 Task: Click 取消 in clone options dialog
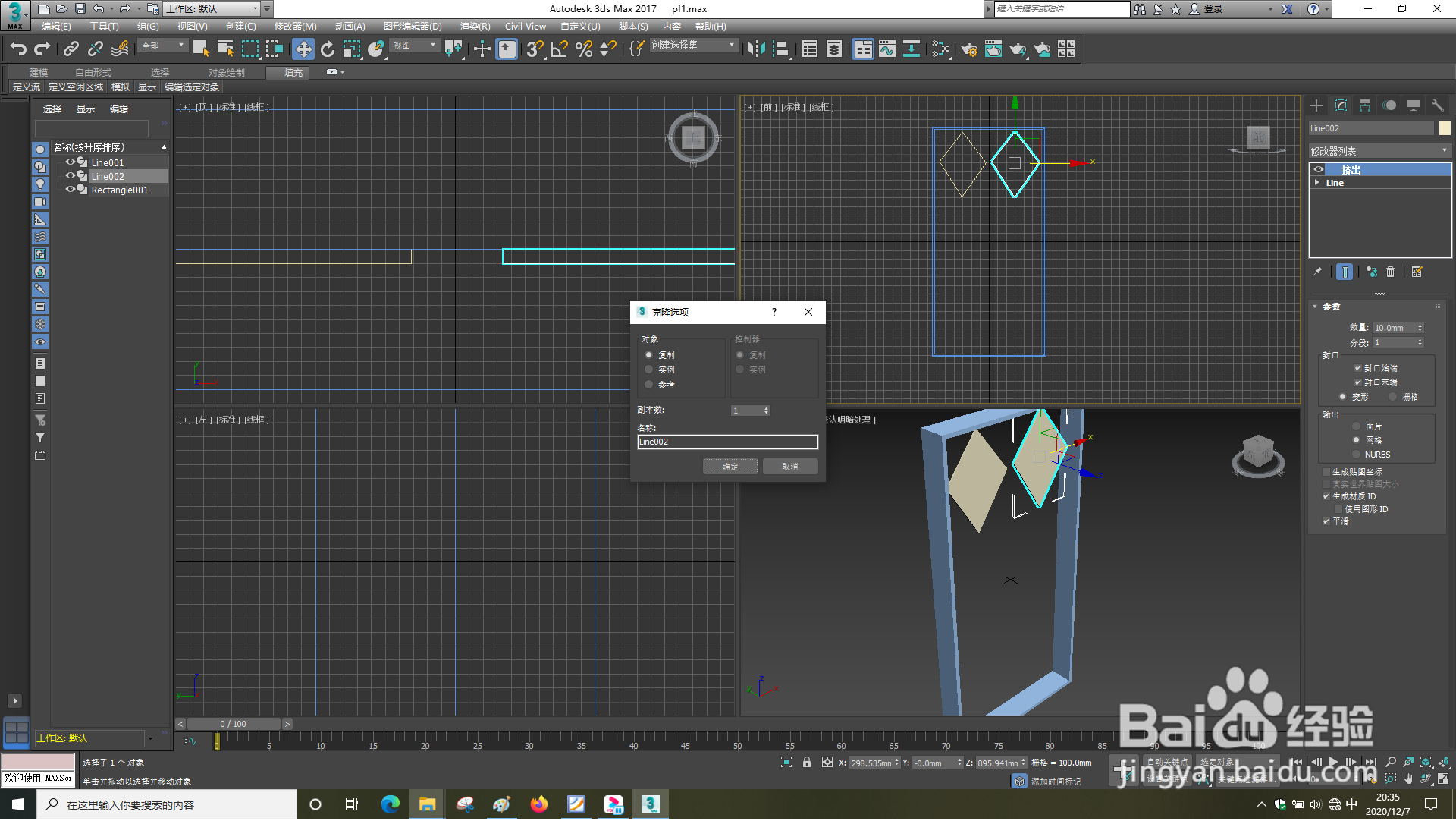pos(789,467)
